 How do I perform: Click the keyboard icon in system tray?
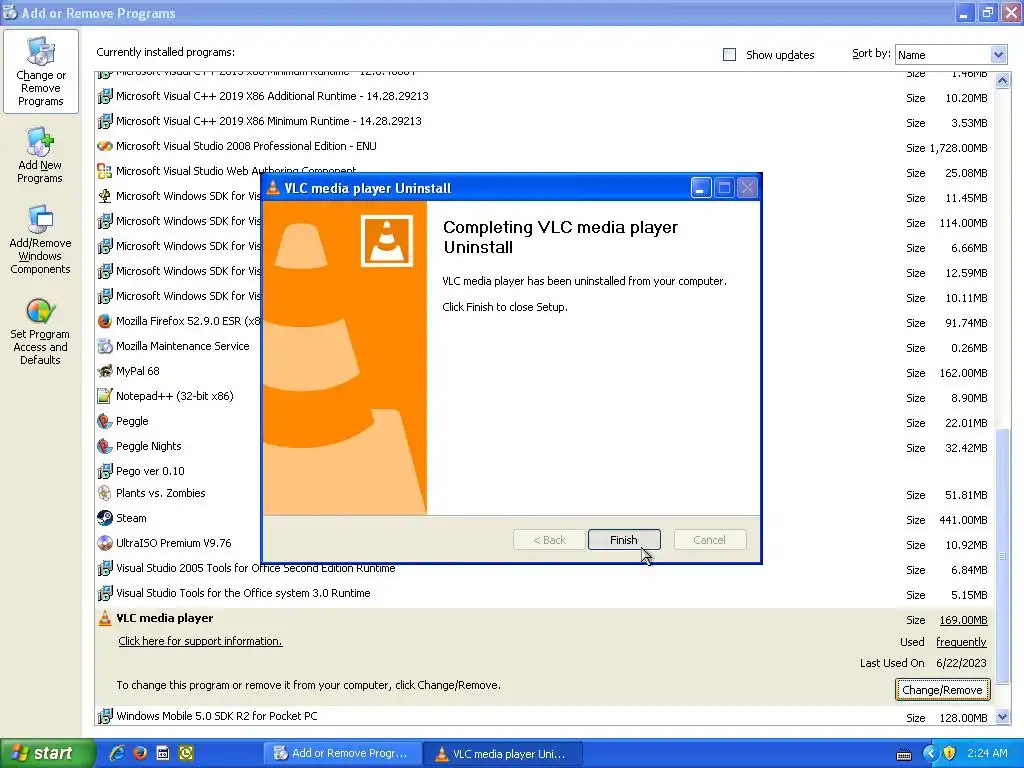pyautogui.click(x=904, y=754)
